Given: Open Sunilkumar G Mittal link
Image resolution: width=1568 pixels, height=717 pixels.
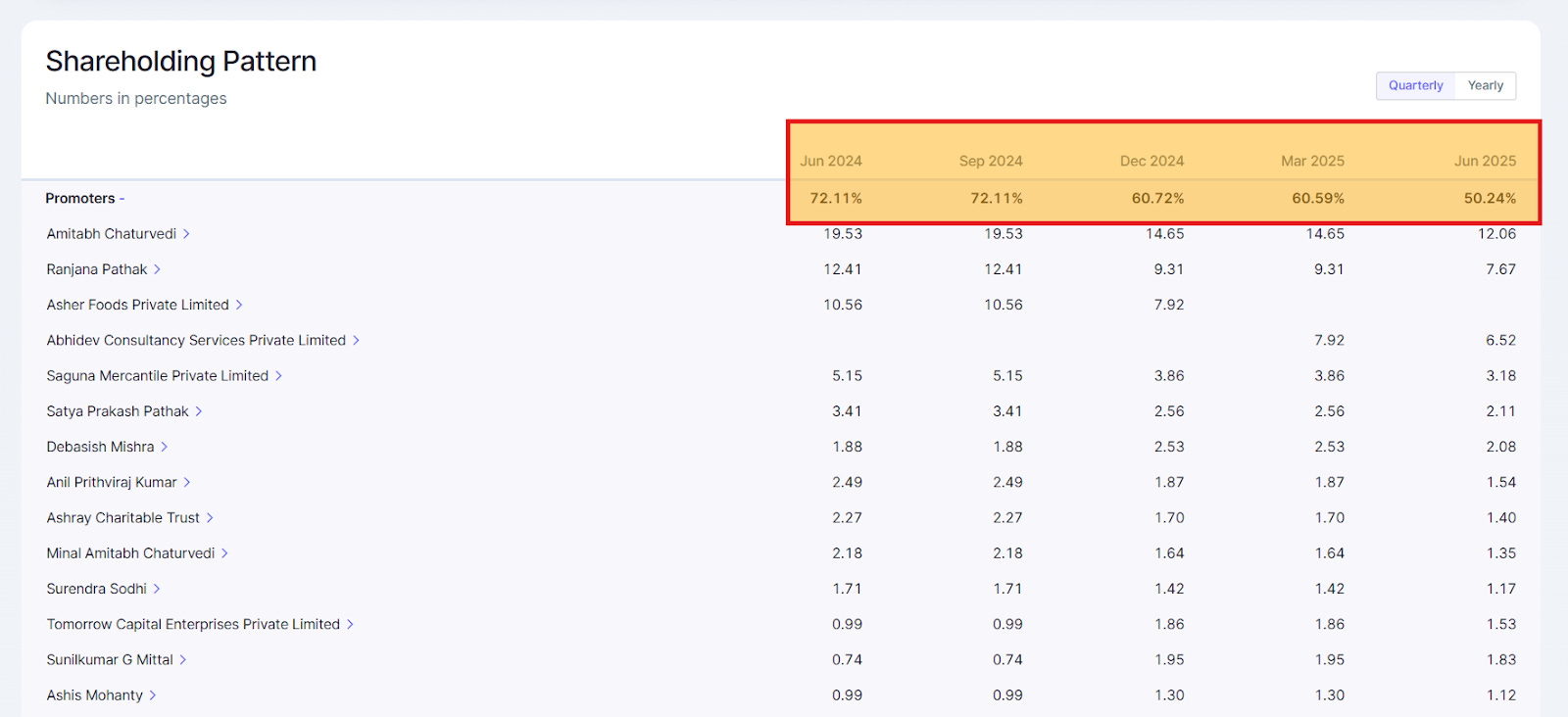Looking at the screenshot, I should [116, 659].
